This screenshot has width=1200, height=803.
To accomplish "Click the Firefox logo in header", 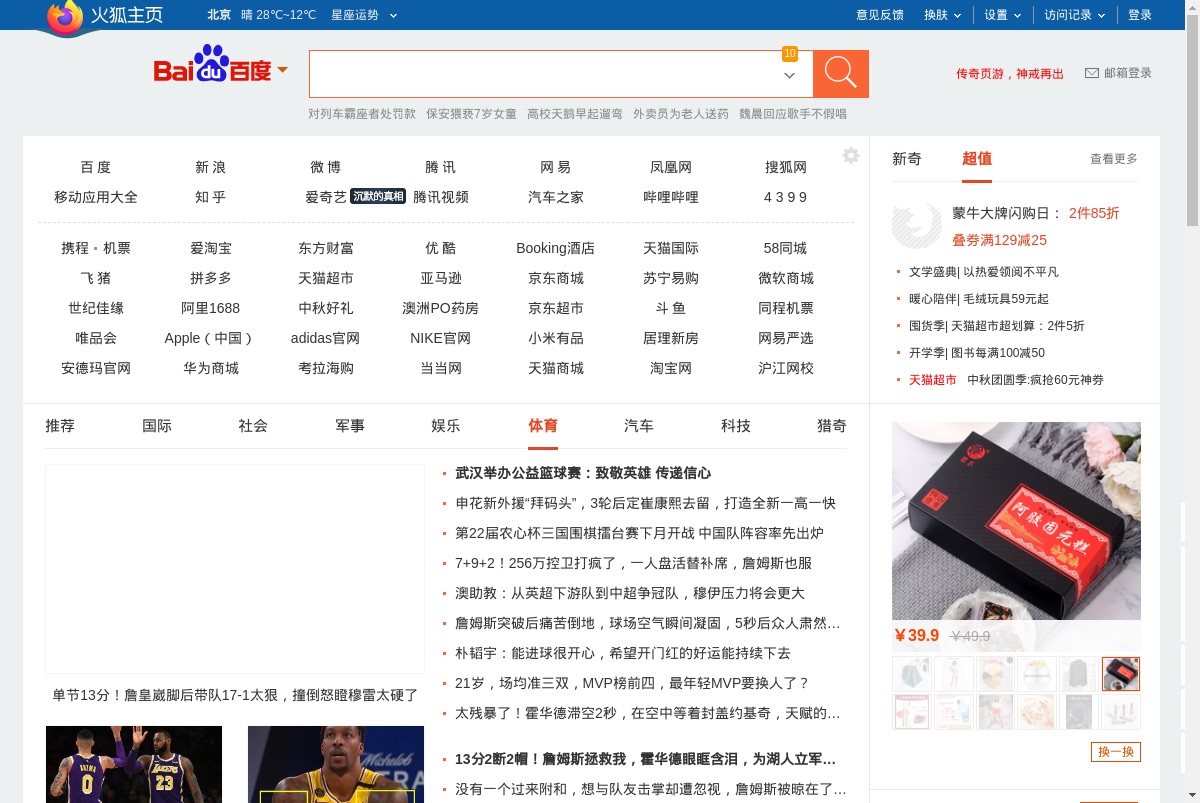I will (x=65, y=16).
